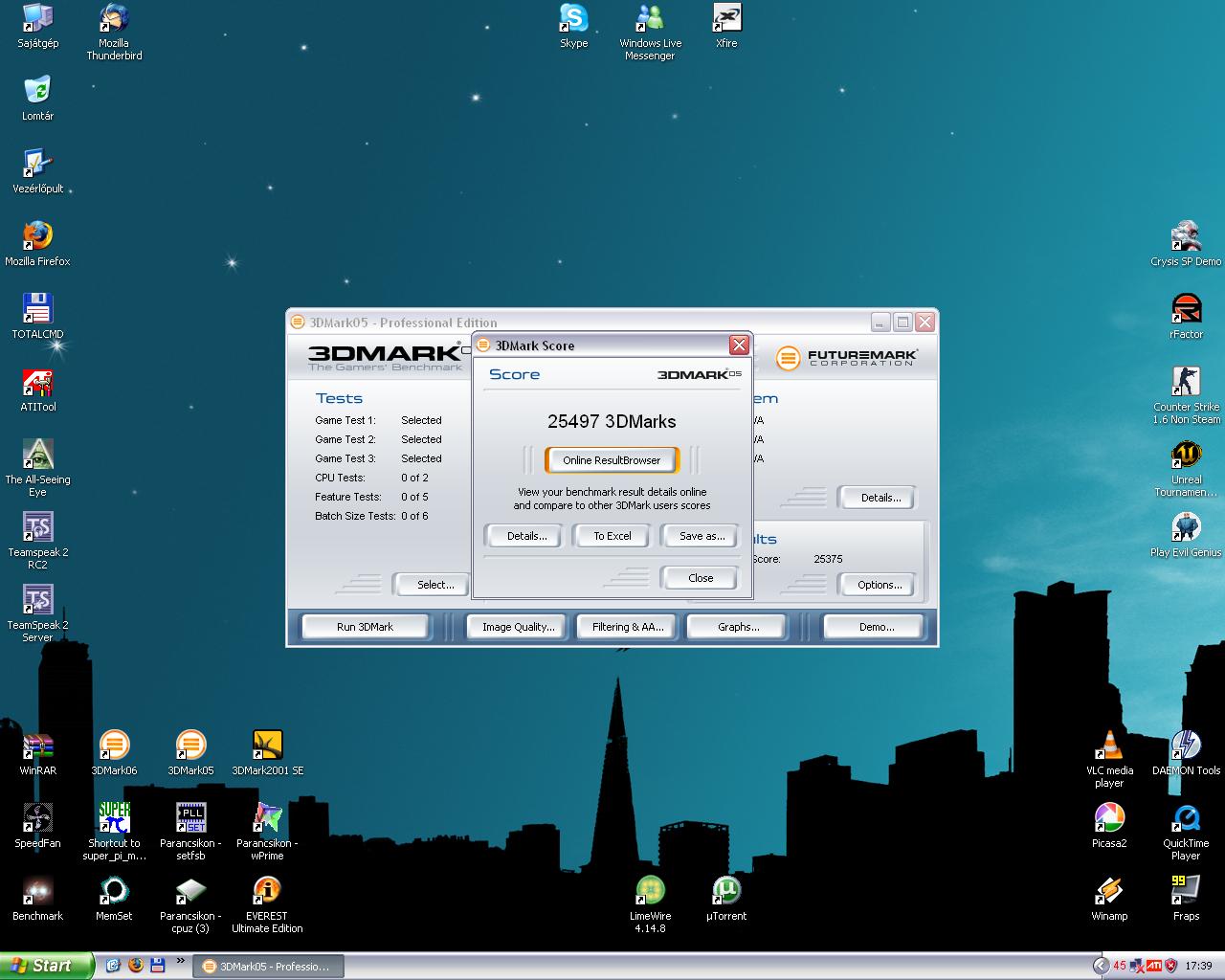Expand hidden system tray icons arrow
Screen dimensions: 1225x980
[1100, 967]
